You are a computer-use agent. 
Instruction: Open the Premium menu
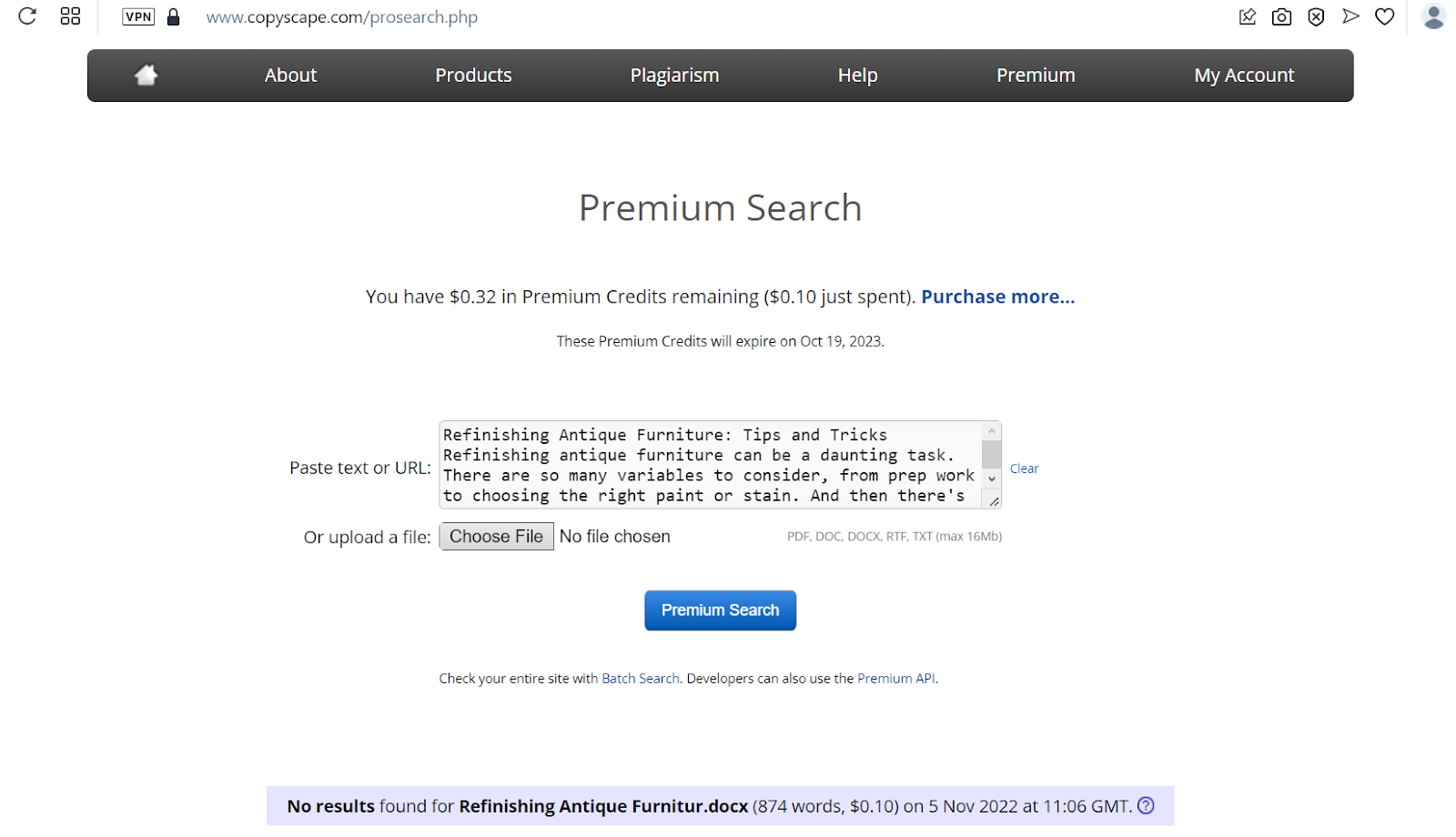click(x=1036, y=76)
